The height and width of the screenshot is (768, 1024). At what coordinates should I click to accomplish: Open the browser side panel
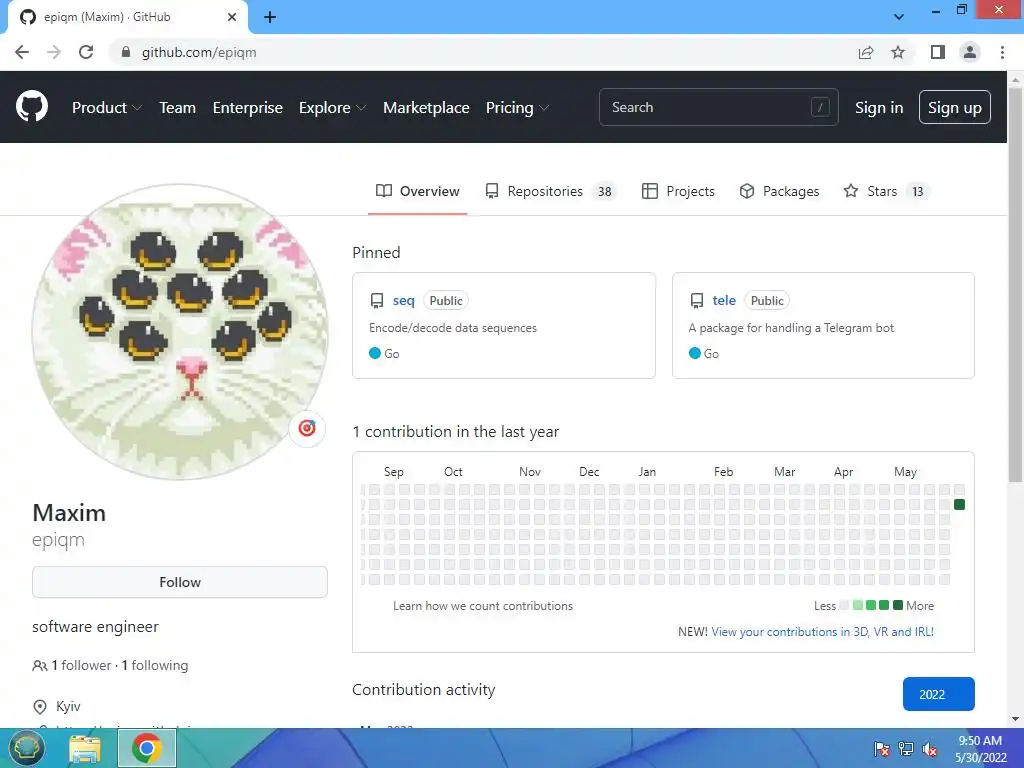click(x=938, y=52)
